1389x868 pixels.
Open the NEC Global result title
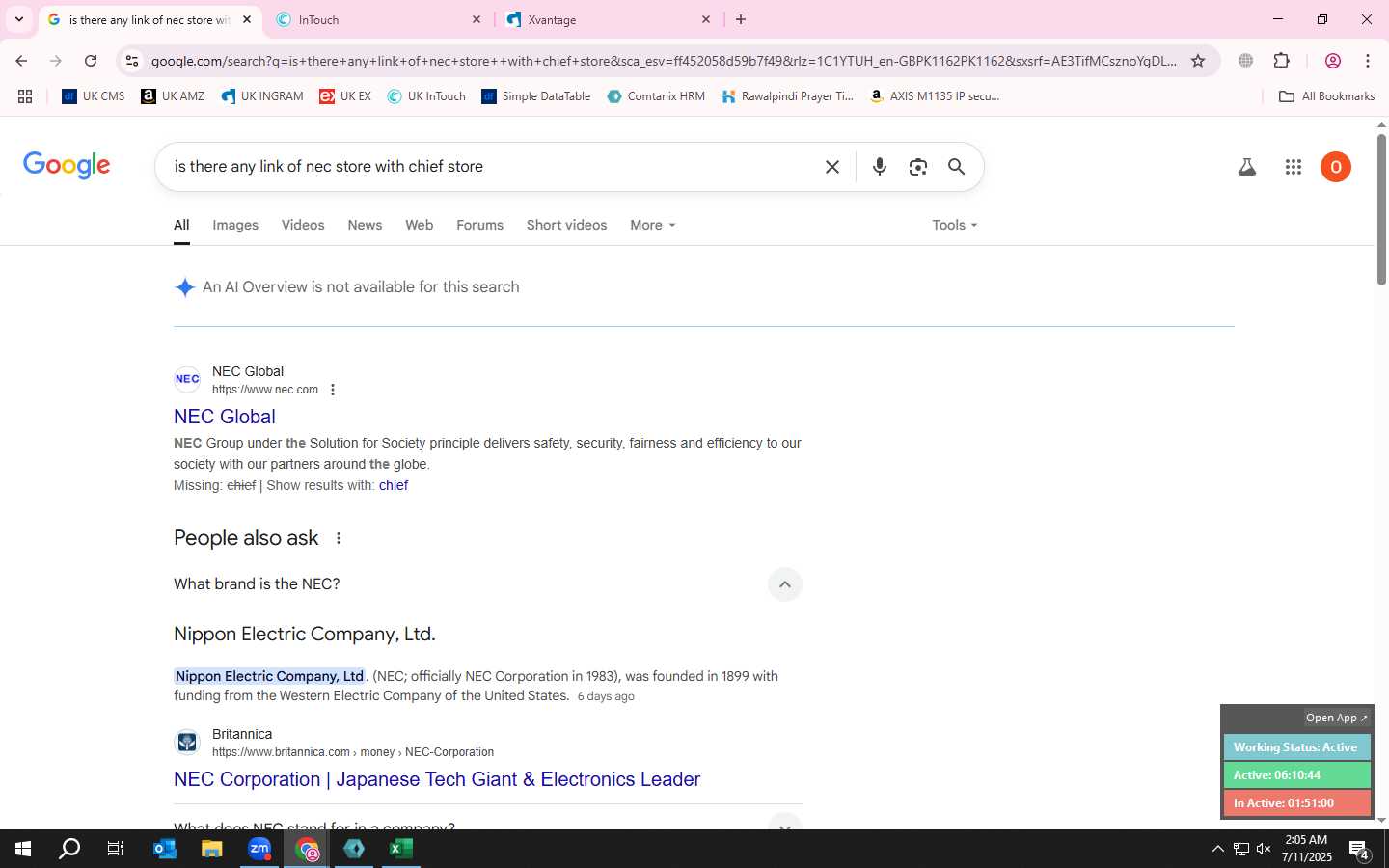click(x=225, y=417)
